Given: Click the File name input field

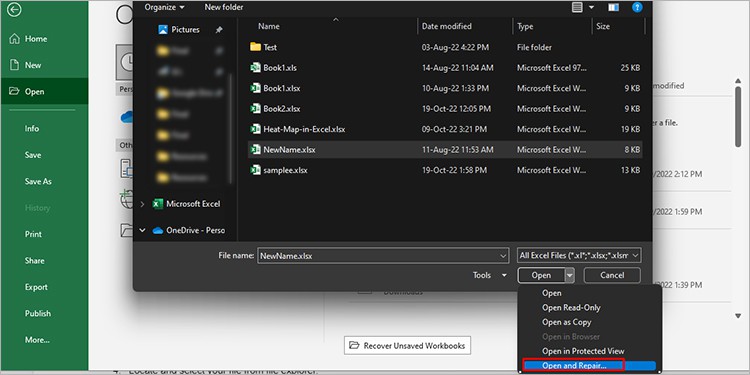Looking at the screenshot, I should pyautogui.click(x=377, y=256).
